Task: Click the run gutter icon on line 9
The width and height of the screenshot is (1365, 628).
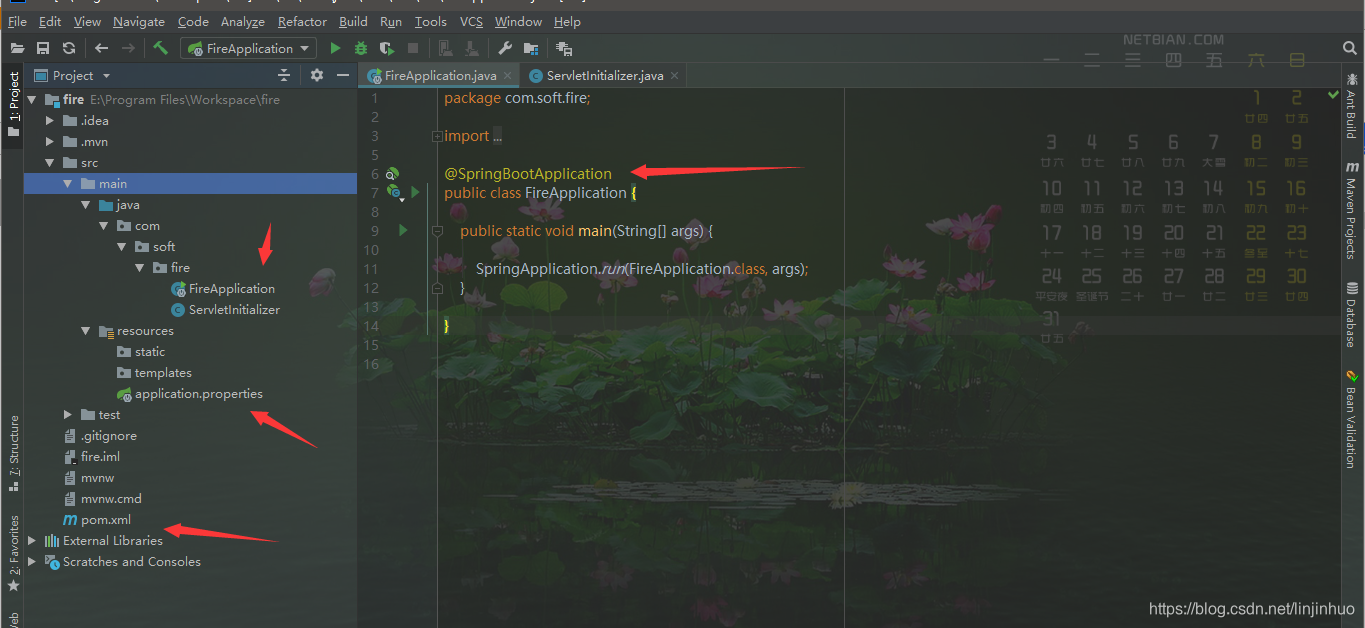Action: pos(403,230)
